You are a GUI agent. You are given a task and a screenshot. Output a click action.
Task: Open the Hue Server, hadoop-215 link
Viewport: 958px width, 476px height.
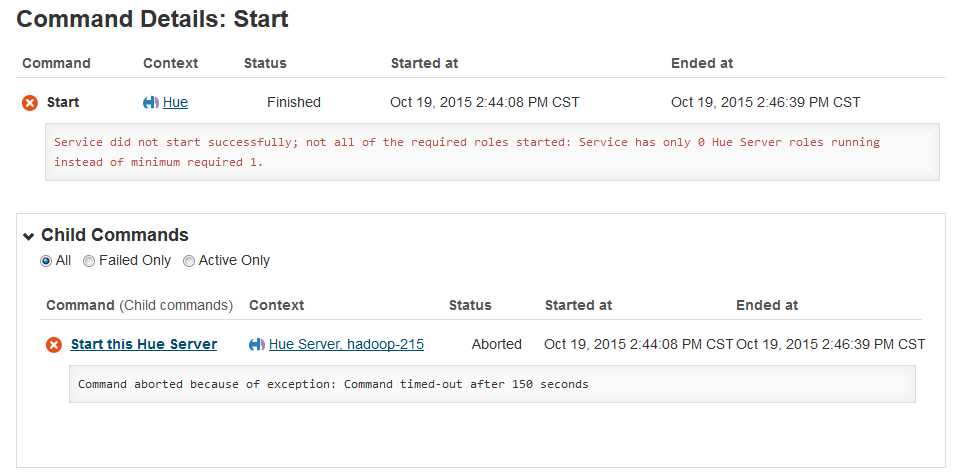tap(346, 344)
